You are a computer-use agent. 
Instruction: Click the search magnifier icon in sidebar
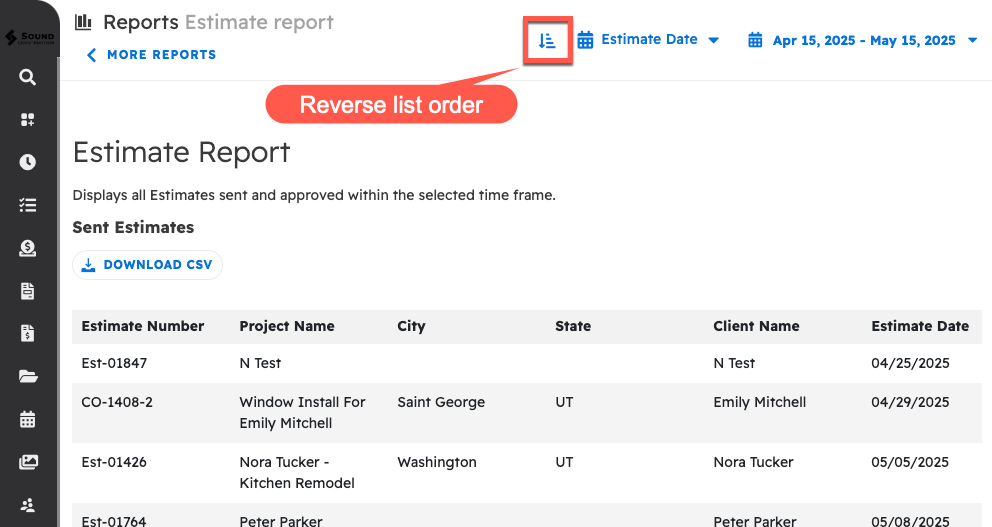tap(28, 77)
